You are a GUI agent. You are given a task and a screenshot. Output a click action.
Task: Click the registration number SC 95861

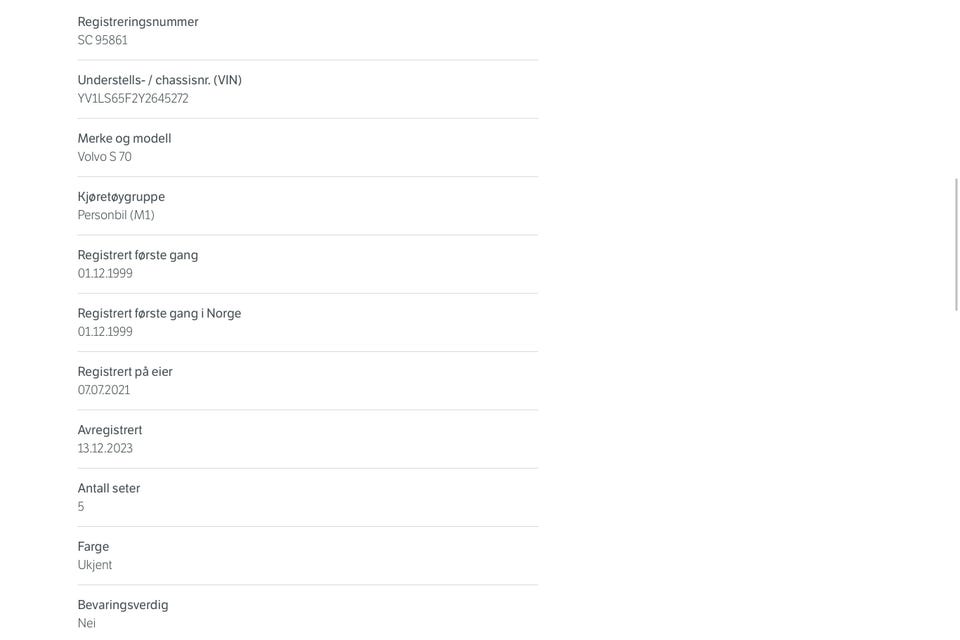coord(102,40)
